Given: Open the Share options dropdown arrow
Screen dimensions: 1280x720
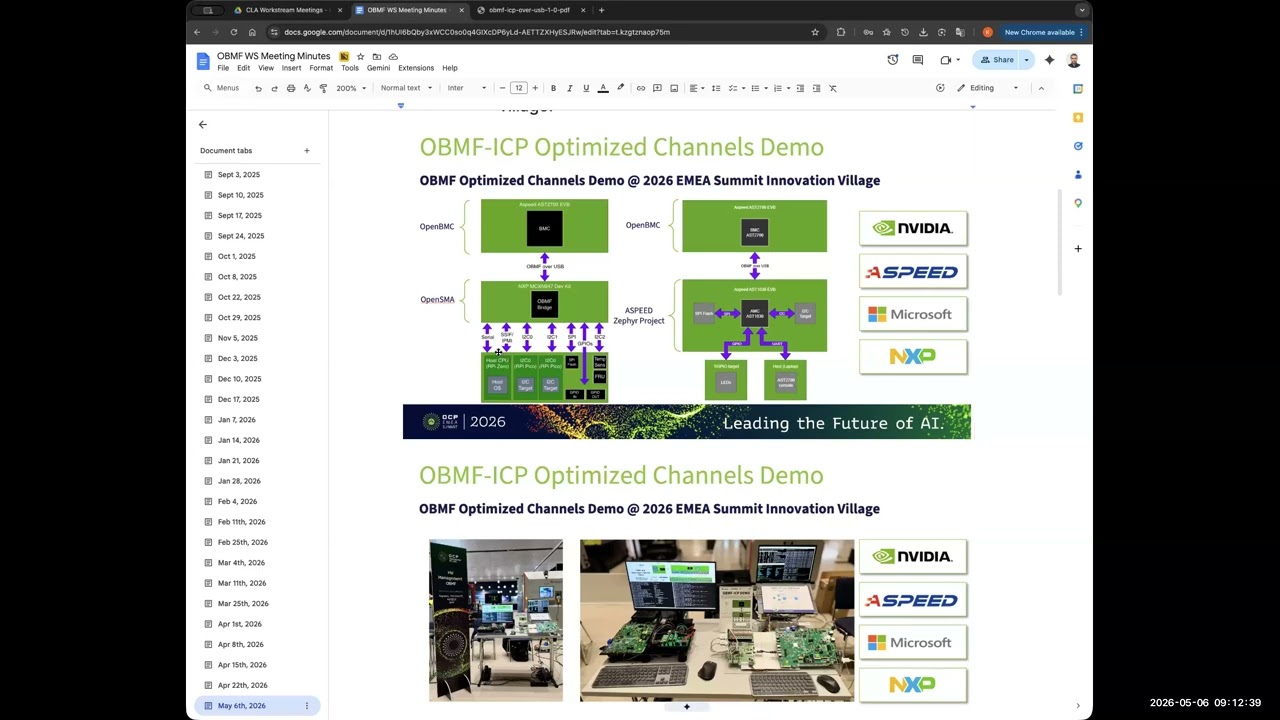Looking at the screenshot, I should (1026, 60).
